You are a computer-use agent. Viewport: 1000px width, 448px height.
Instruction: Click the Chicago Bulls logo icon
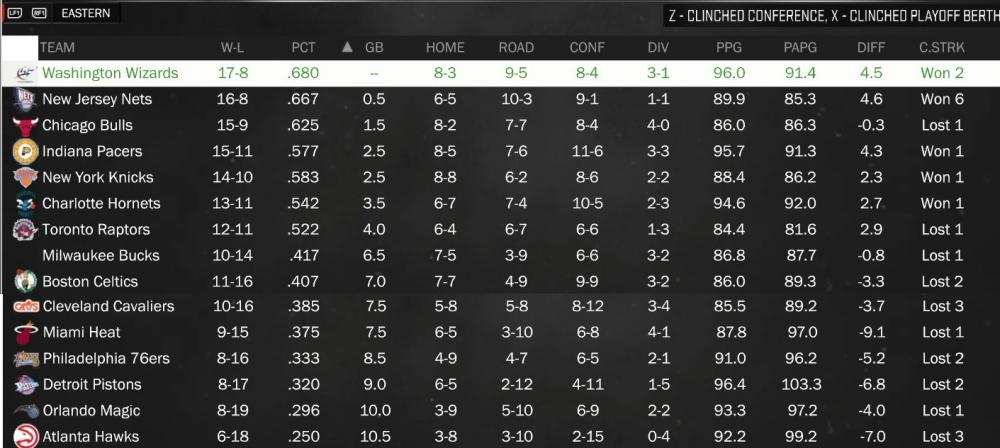pyautogui.click(x=26, y=126)
